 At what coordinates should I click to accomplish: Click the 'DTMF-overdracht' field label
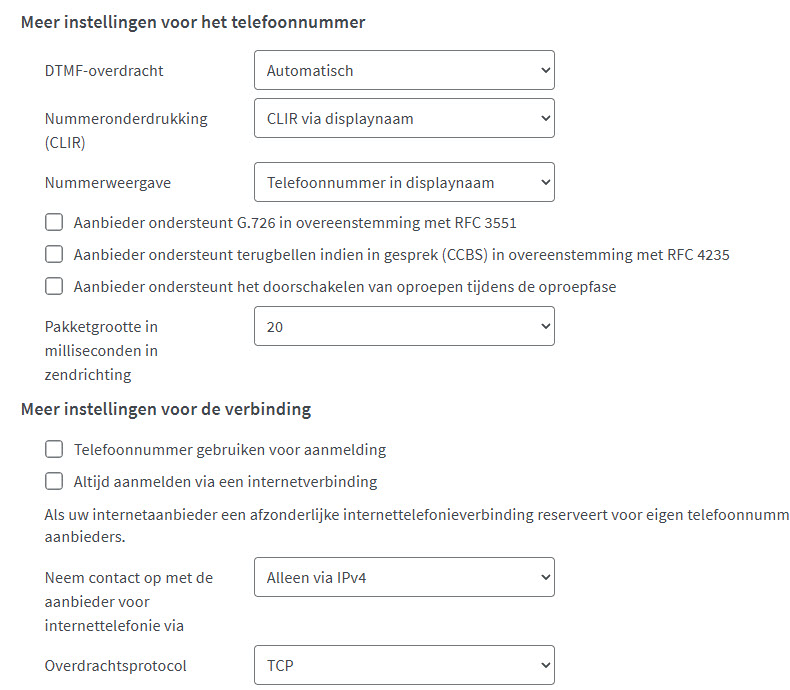point(104,70)
